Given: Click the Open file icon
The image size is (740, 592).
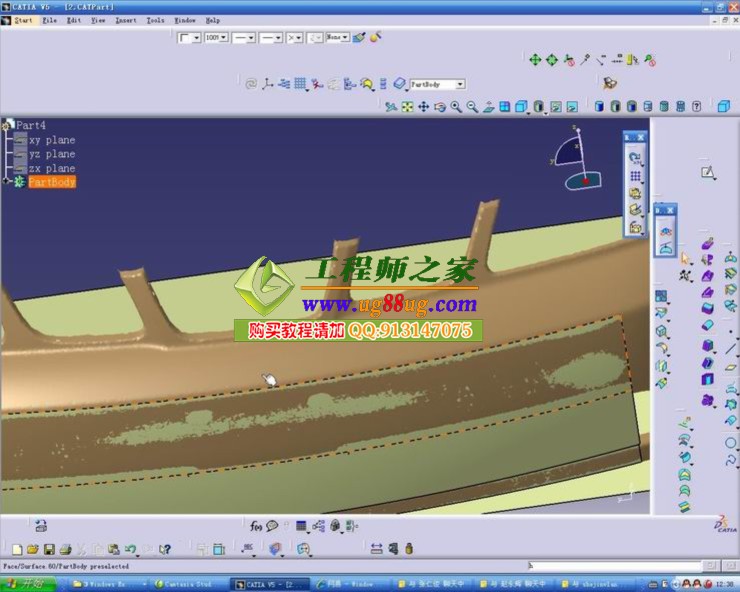Looking at the screenshot, I should pyautogui.click(x=33, y=549).
